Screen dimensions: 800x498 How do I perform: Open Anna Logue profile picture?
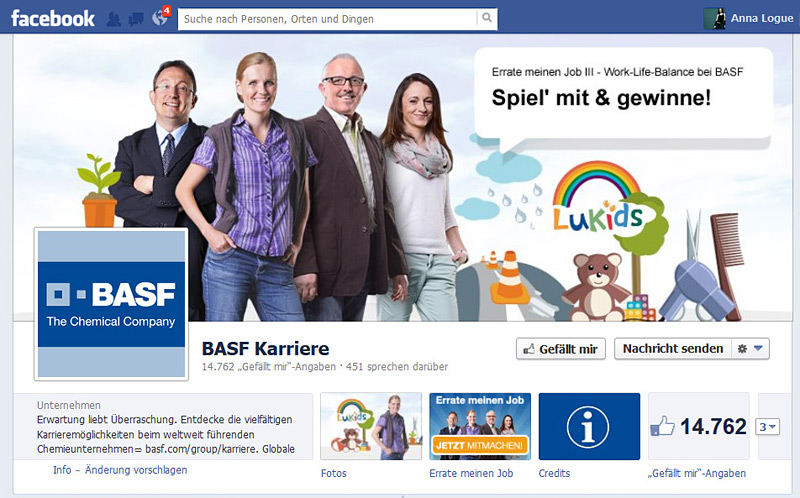coord(714,18)
